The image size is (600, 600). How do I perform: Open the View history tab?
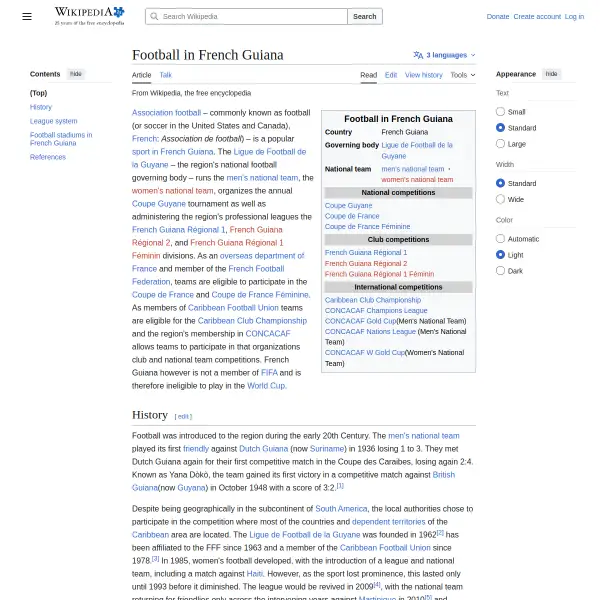(424, 75)
